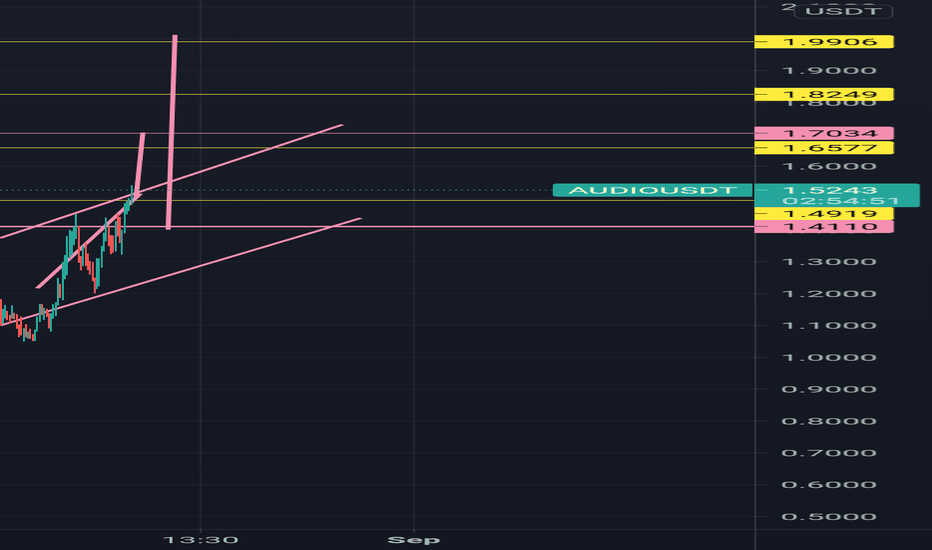Click the AUDIOUSDT symbol label
The width and height of the screenshot is (932, 550).
coord(653,190)
